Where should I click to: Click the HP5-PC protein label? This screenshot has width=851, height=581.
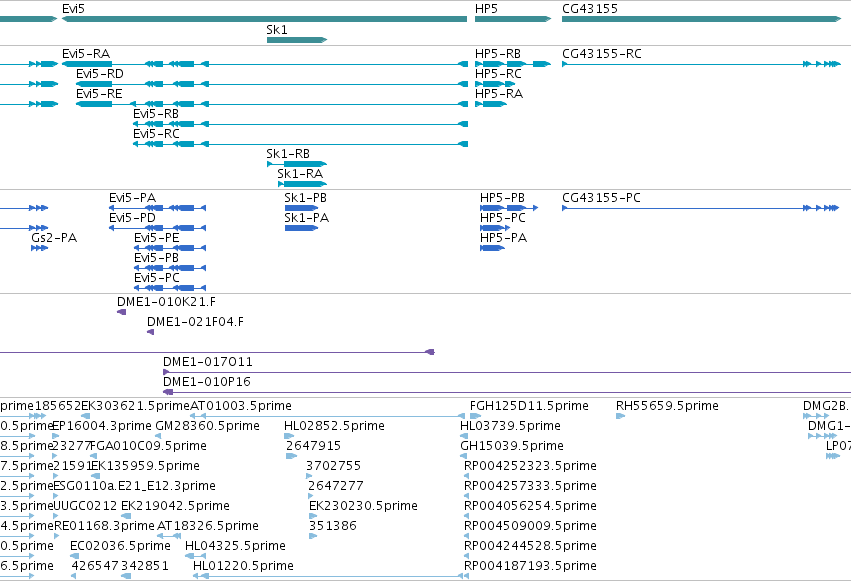(503, 218)
